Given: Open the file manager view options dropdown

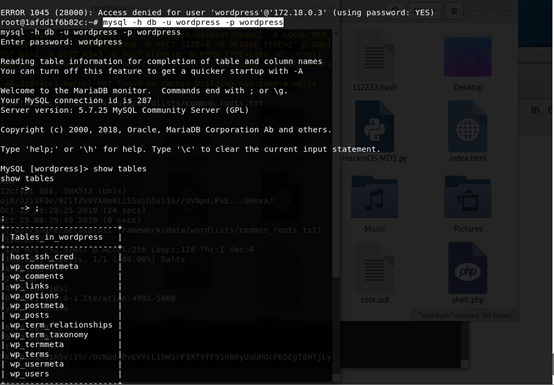Looking at the screenshot, I should [425, 11].
